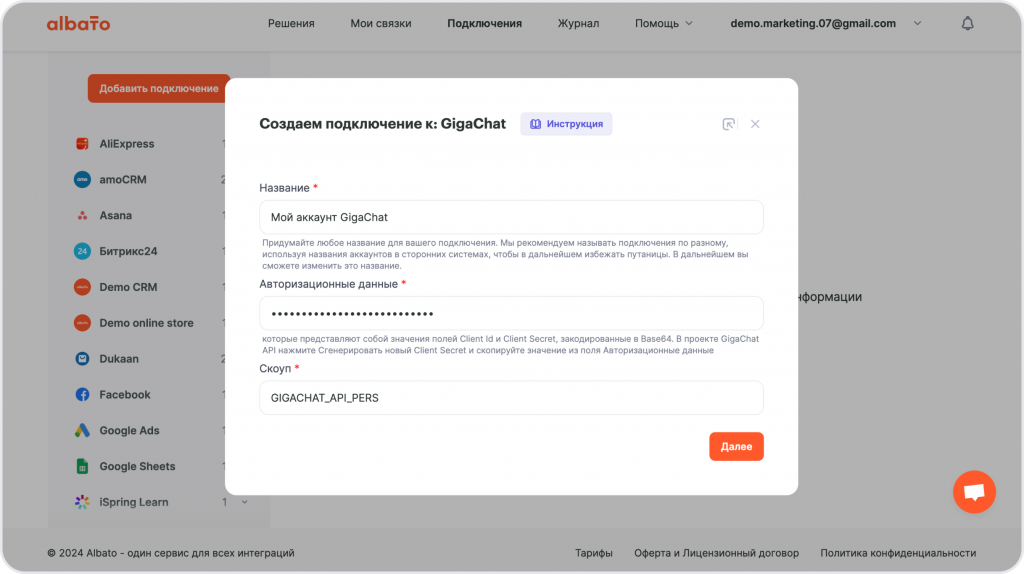1024x574 pixels.
Task: Open the Инструкция guide button
Action: (x=566, y=124)
